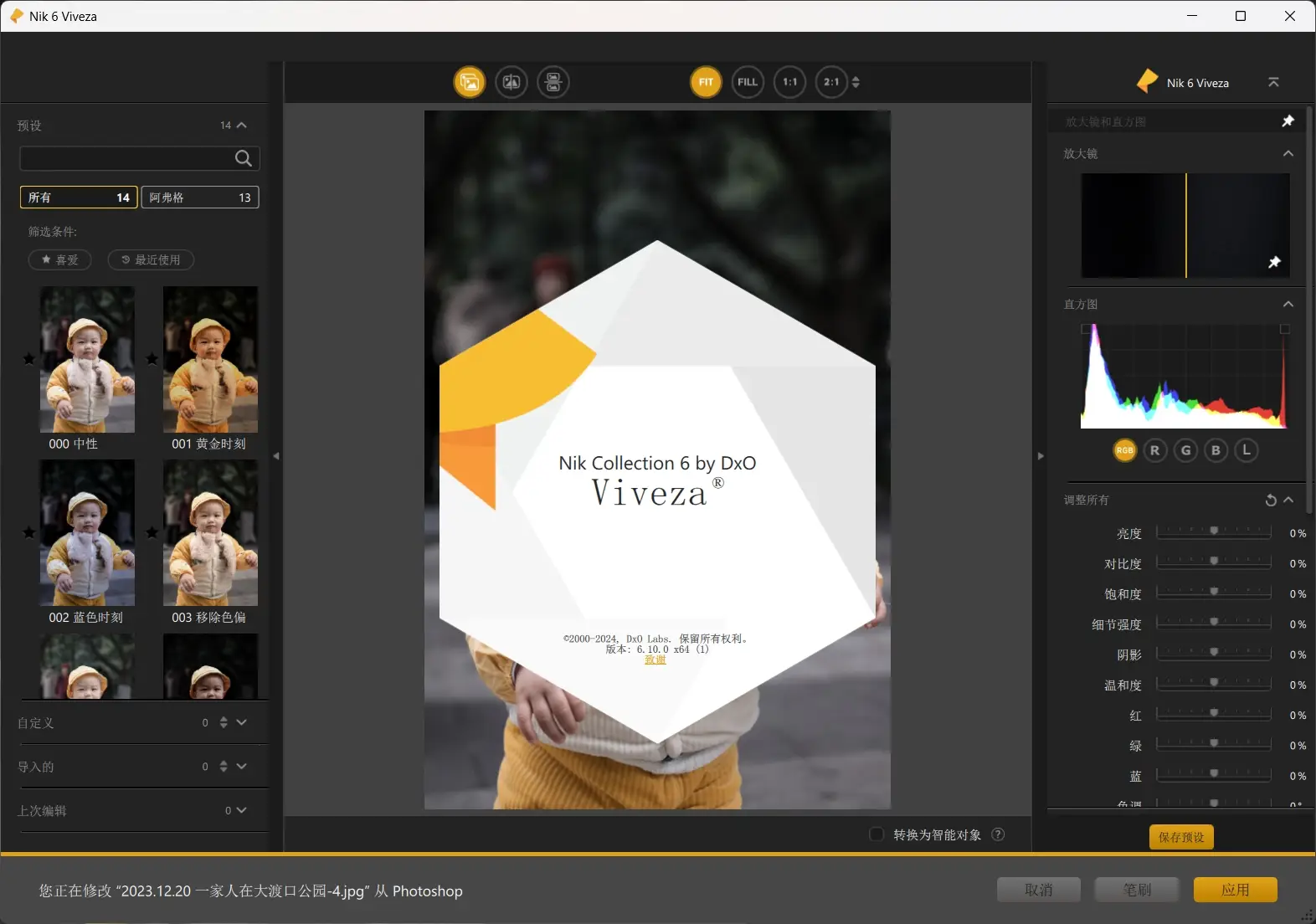The image size is (1316, 924).
Task: Collapse the 直方图 histogram section
Action: (1288, 304)
